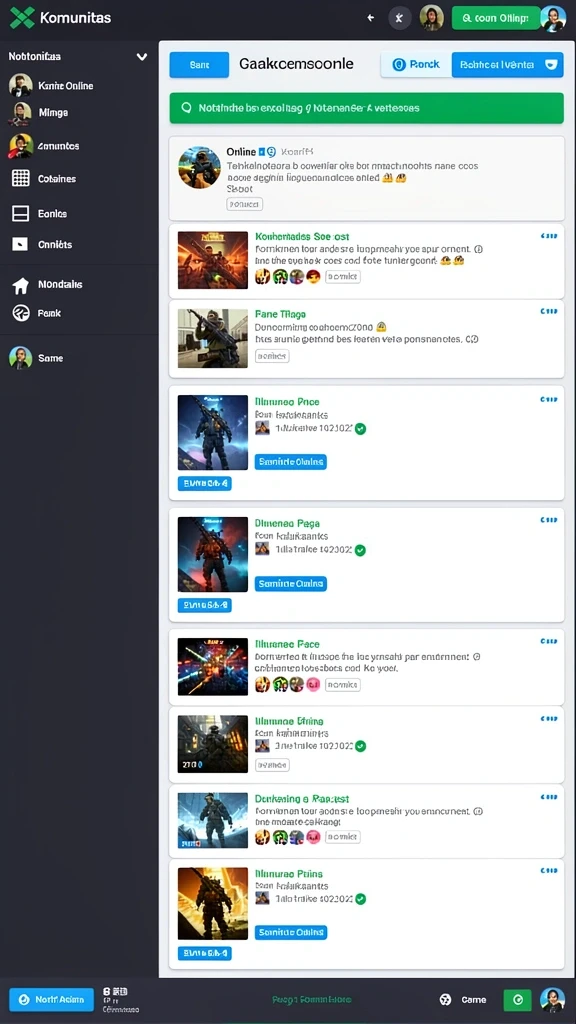Open the dropdown arrow on the blue header button
The width and height of the screenshot is (576, 1024).
pos(551,65)
